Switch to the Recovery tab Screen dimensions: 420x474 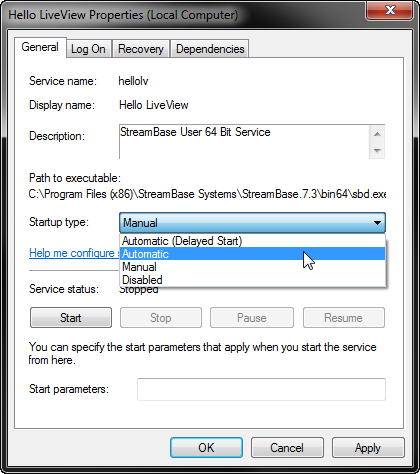tap(141, 49)
